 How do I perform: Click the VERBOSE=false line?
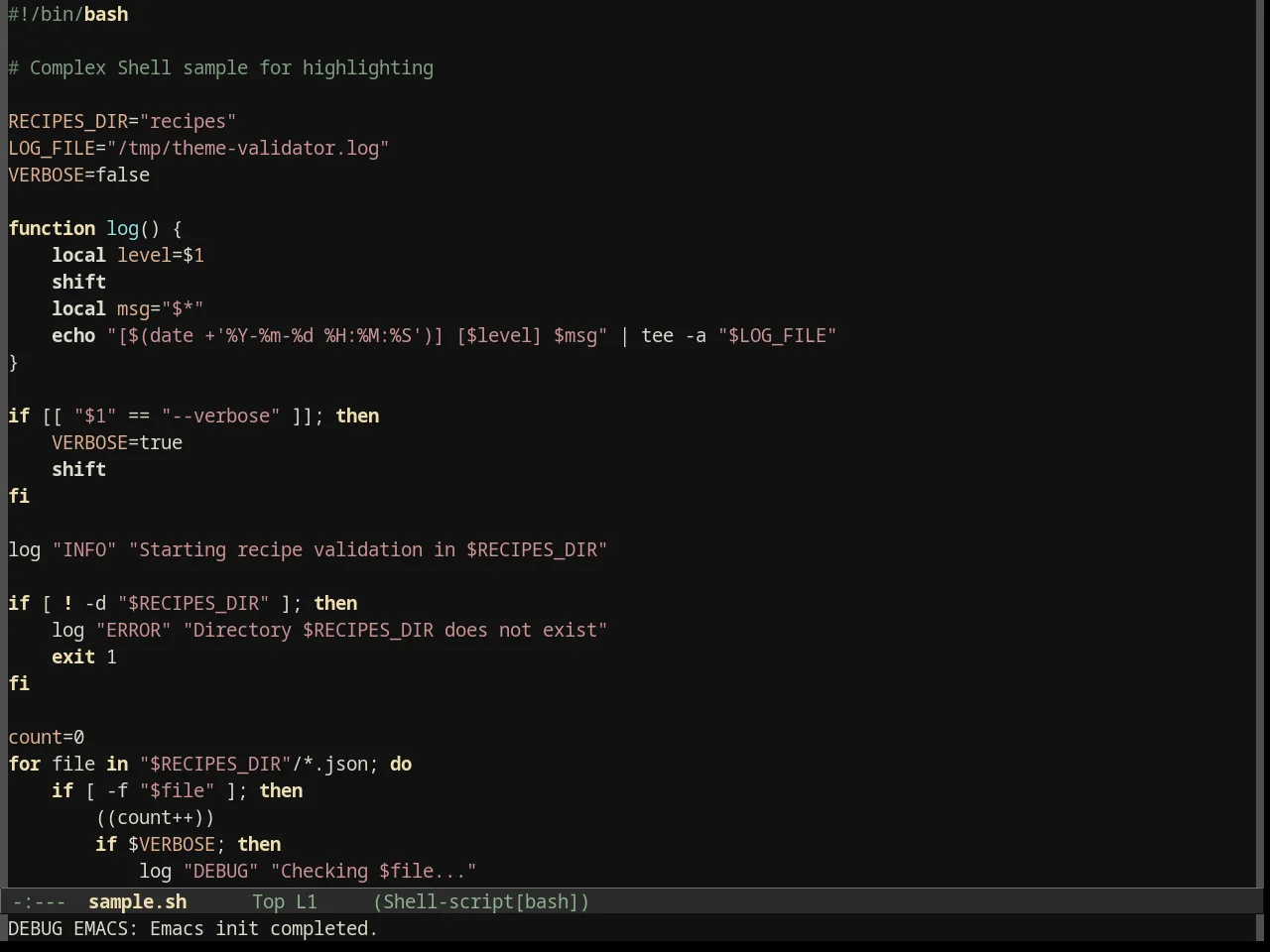click(x=79, y=175)
